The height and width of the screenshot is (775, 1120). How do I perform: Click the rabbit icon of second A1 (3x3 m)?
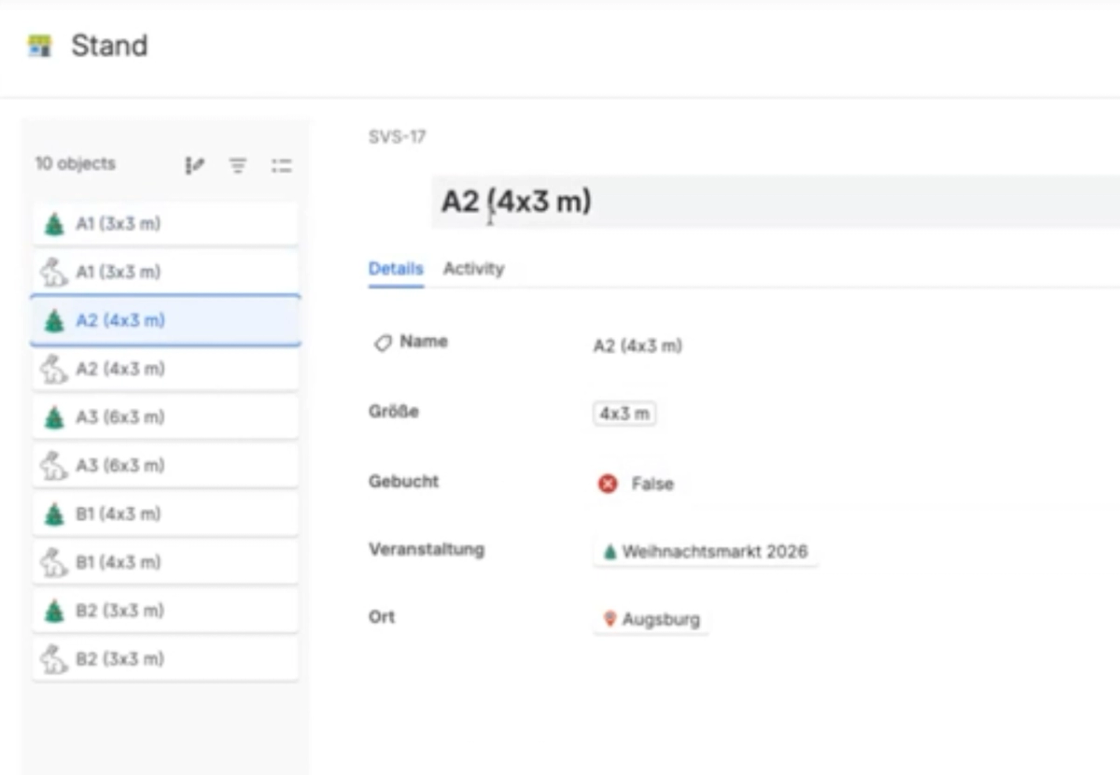pos(54,272)
